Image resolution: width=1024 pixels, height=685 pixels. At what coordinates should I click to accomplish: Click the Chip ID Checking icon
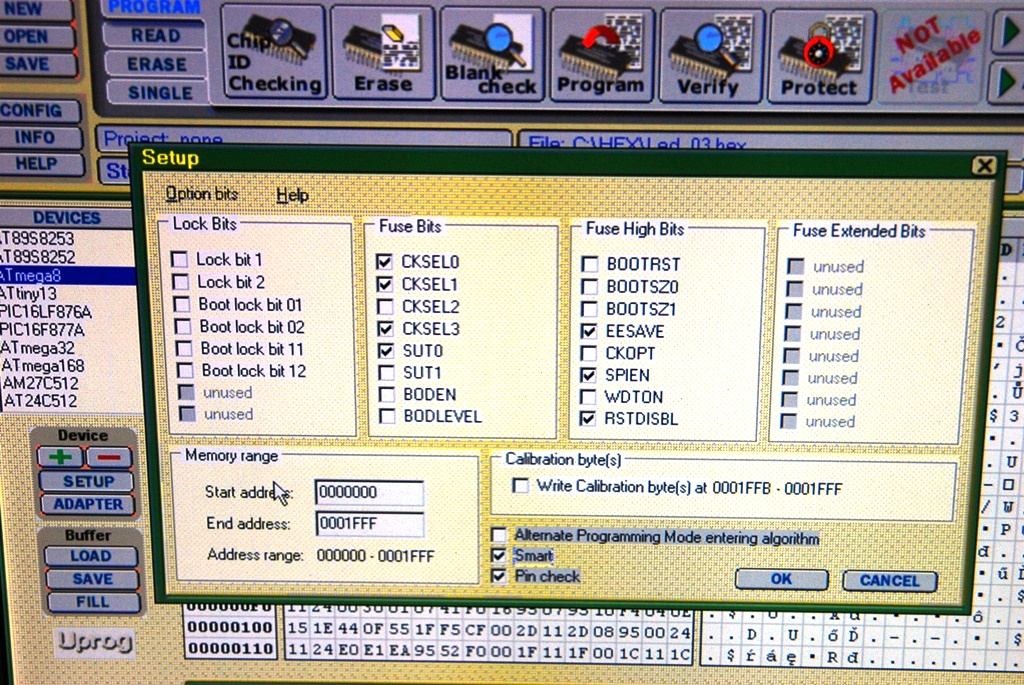(x=272, y=52)
